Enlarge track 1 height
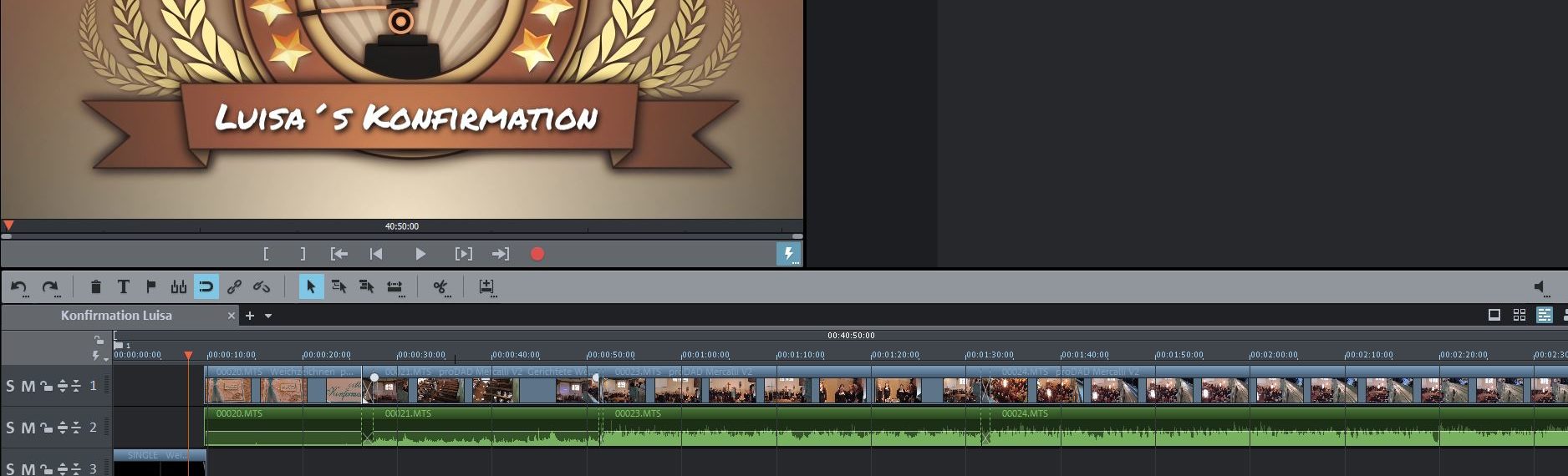 coord(62,386)
